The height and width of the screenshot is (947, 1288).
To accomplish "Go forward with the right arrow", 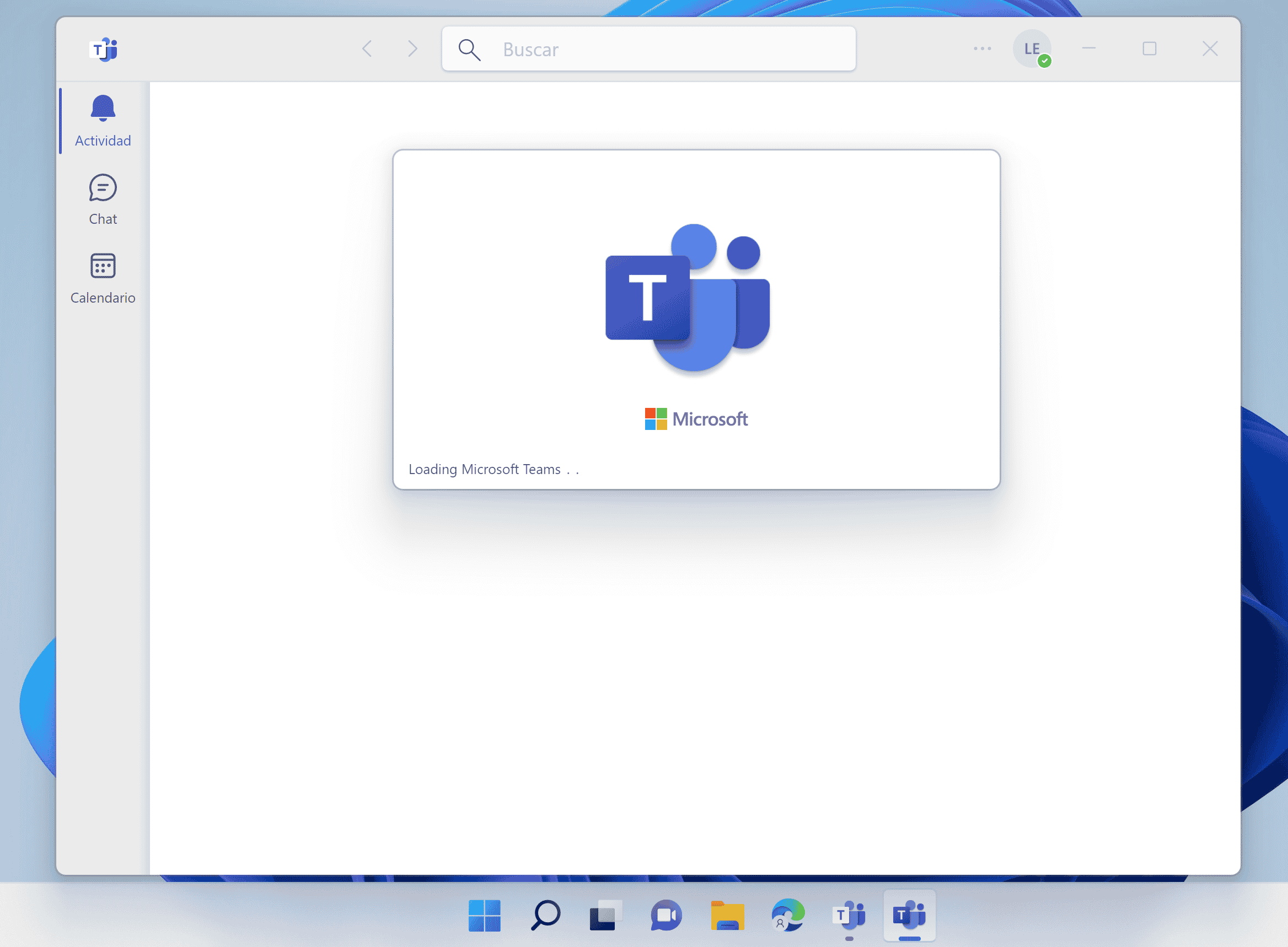I will 412,49.
